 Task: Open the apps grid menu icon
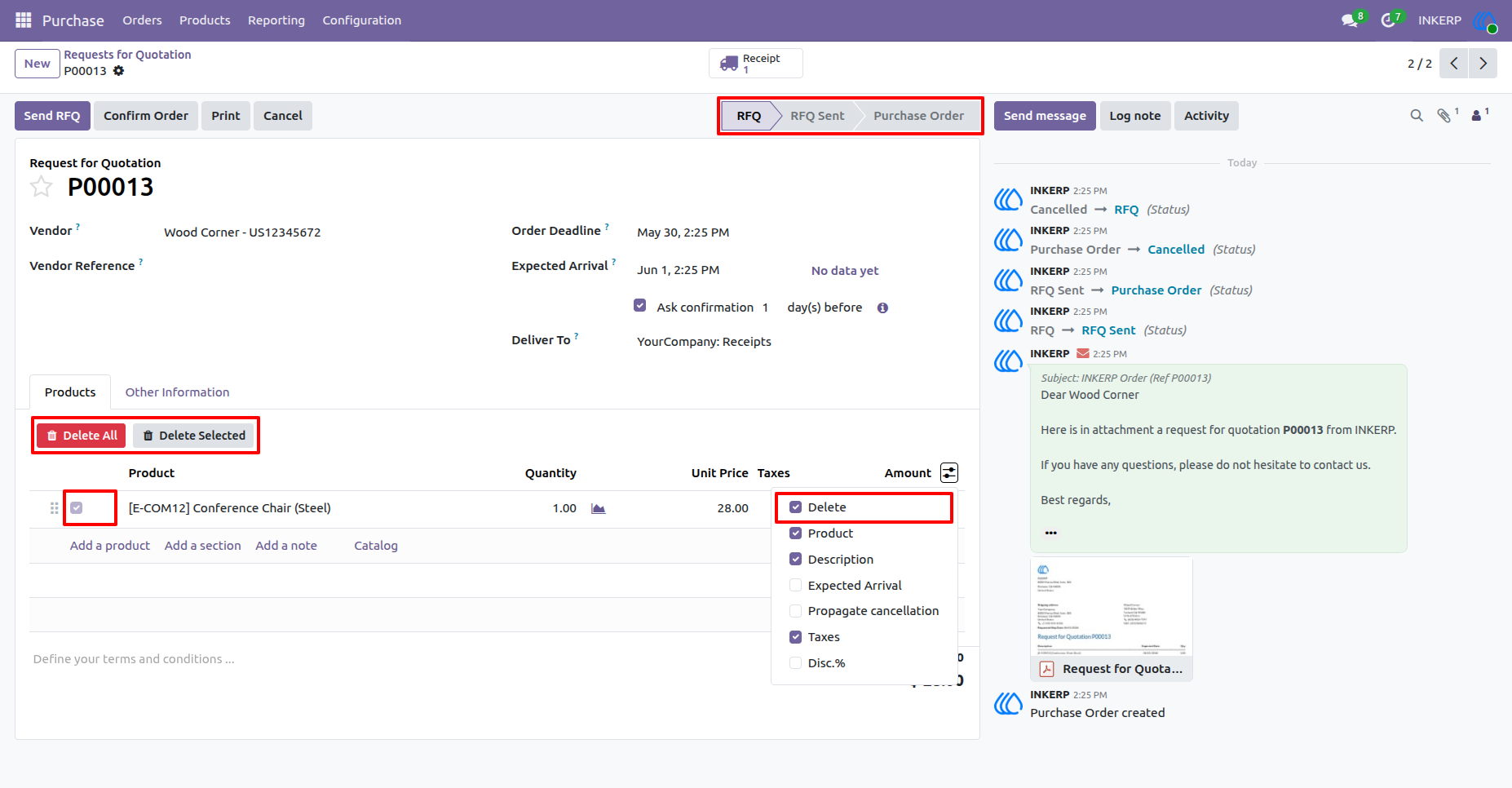pos(24,20)
